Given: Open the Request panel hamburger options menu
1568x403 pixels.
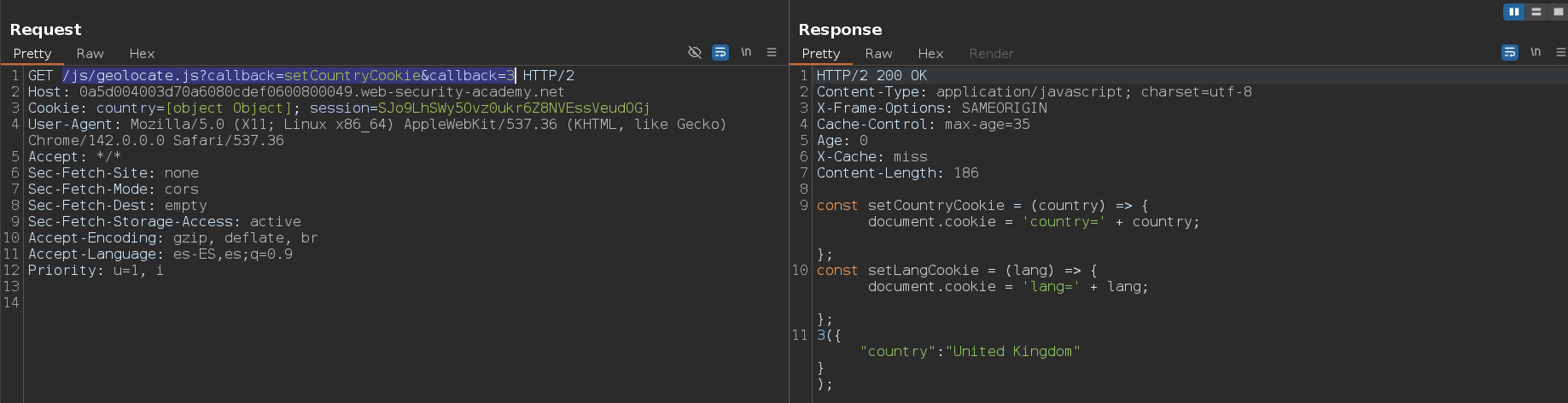Looking at the screenshot, I should pos(772,53).
